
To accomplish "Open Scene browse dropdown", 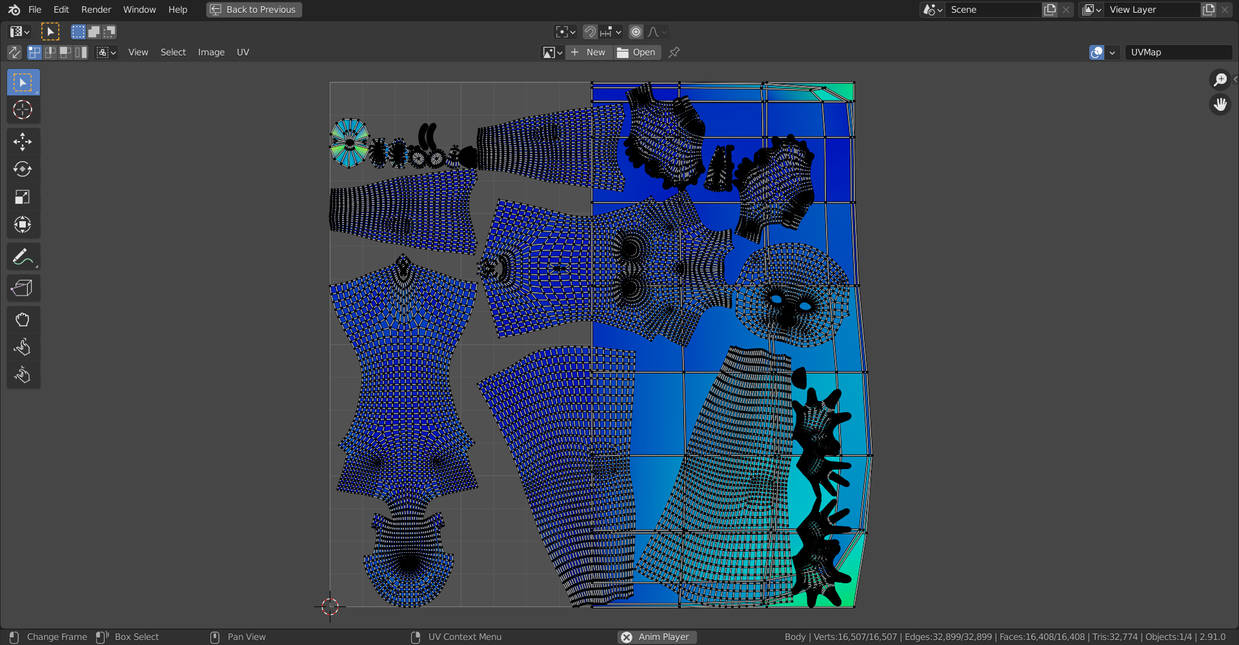I will 932,9.
